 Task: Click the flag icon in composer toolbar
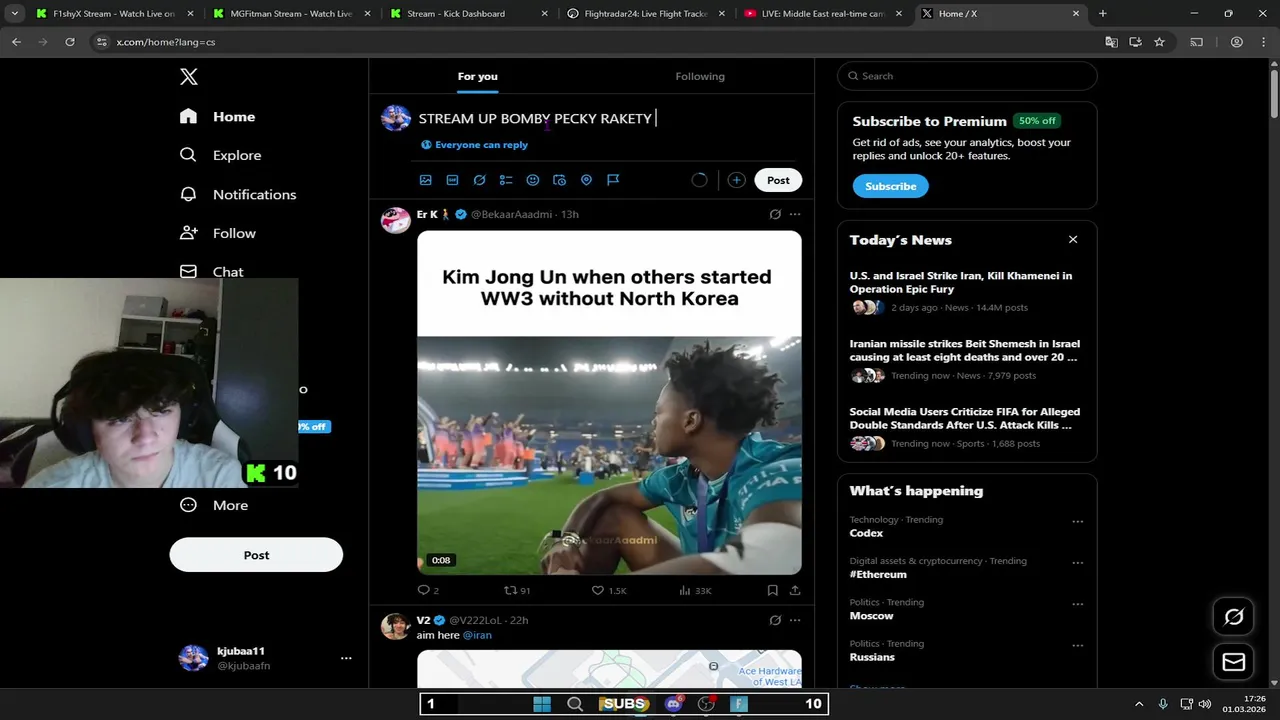[613, 180]
